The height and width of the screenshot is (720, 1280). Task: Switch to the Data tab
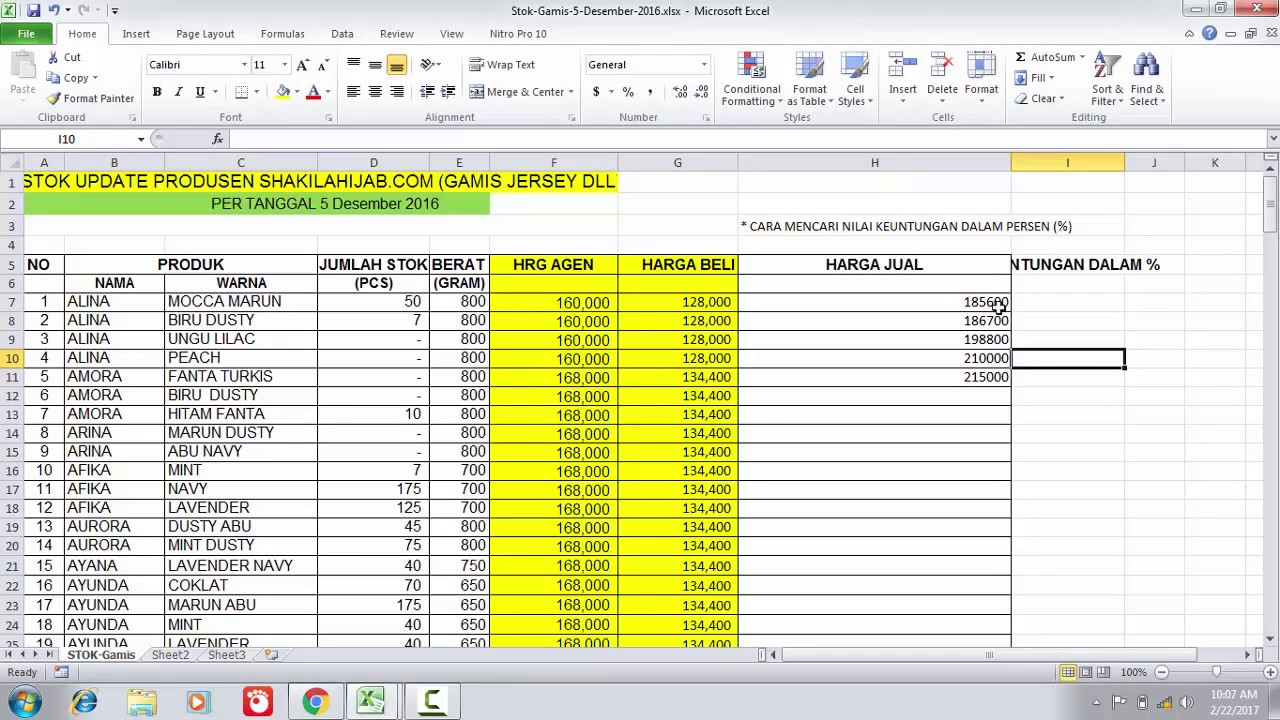point(342,34)
